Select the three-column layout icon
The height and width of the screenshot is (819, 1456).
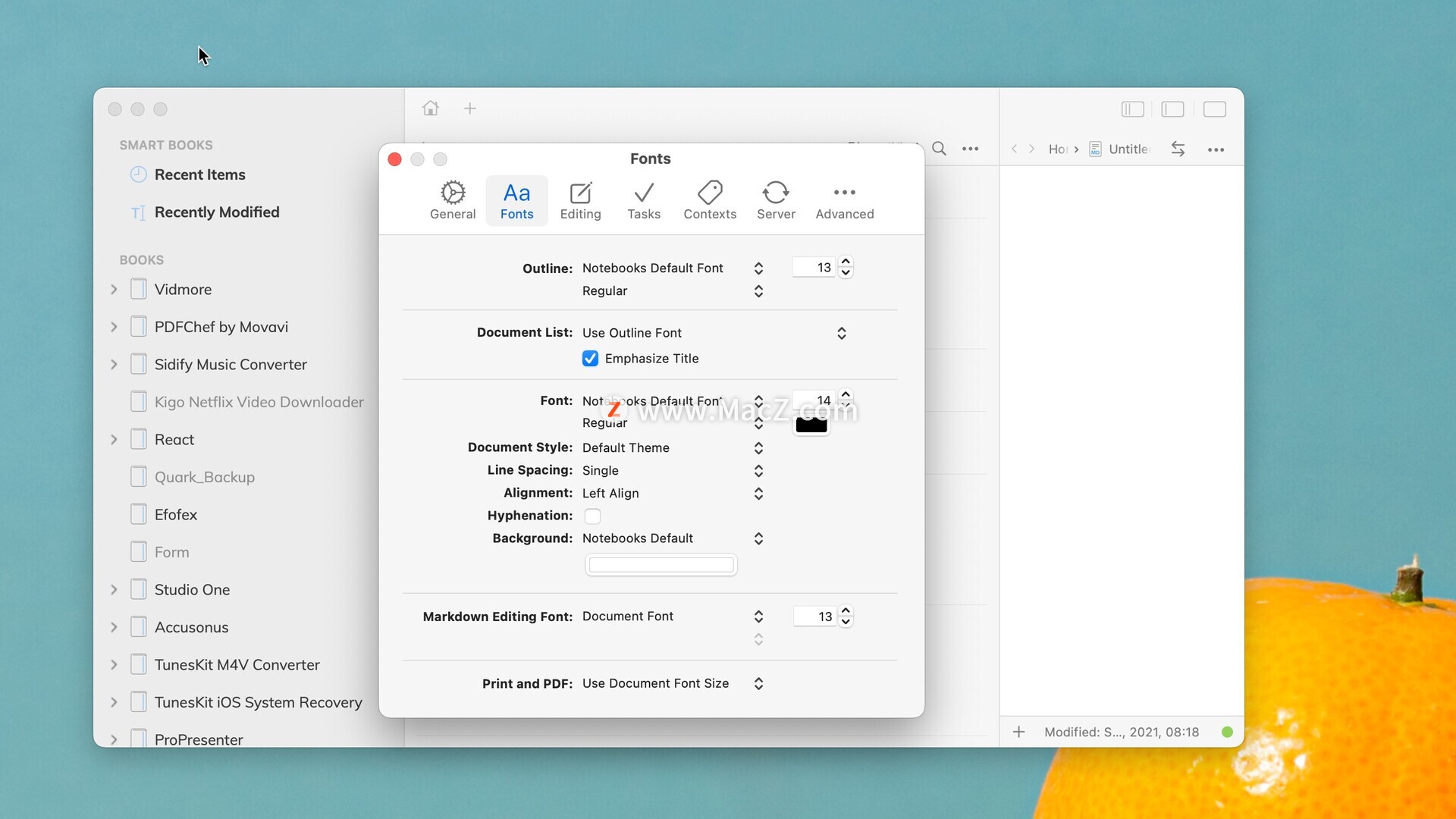[1133, 109]
